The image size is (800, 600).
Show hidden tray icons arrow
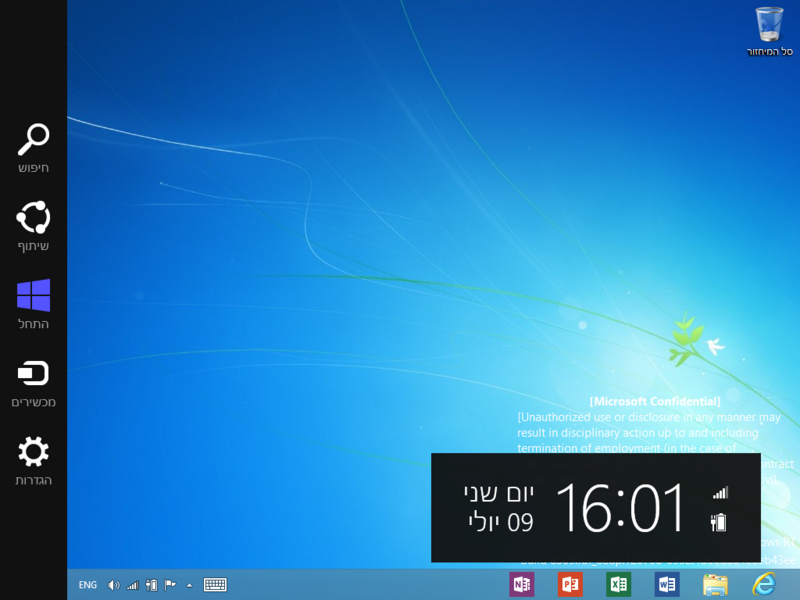[189, 585]
